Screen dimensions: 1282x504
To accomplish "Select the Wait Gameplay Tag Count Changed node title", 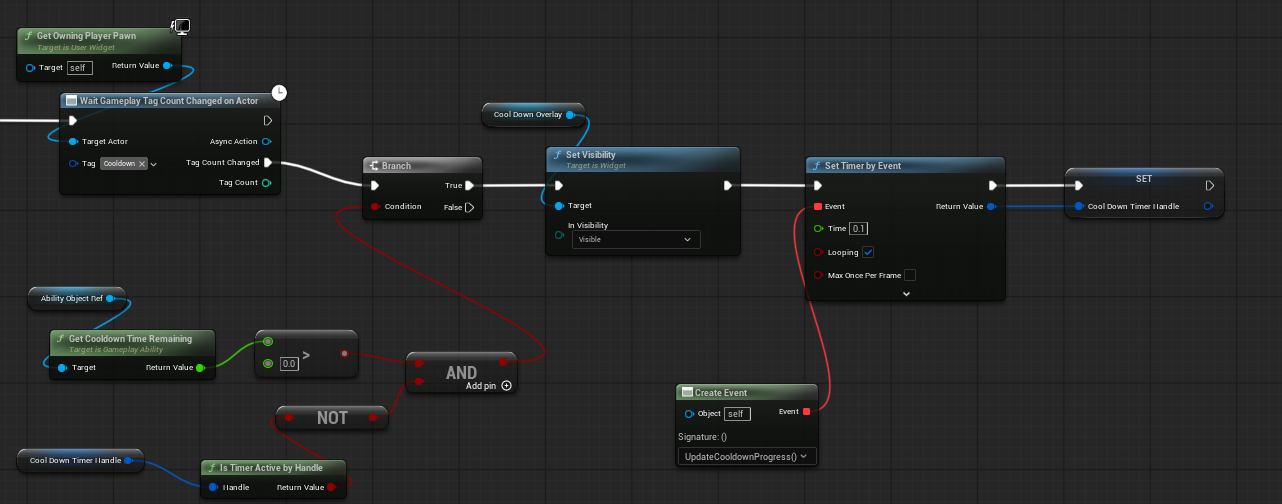I will pyautogui.click(x=169, y=101).
